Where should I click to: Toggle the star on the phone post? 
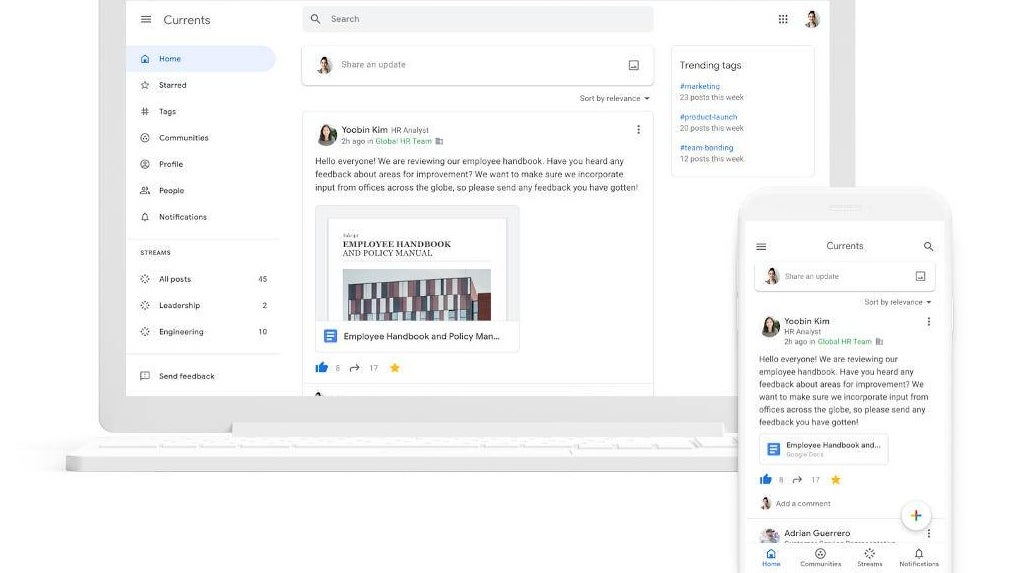[x=836, y=480]
